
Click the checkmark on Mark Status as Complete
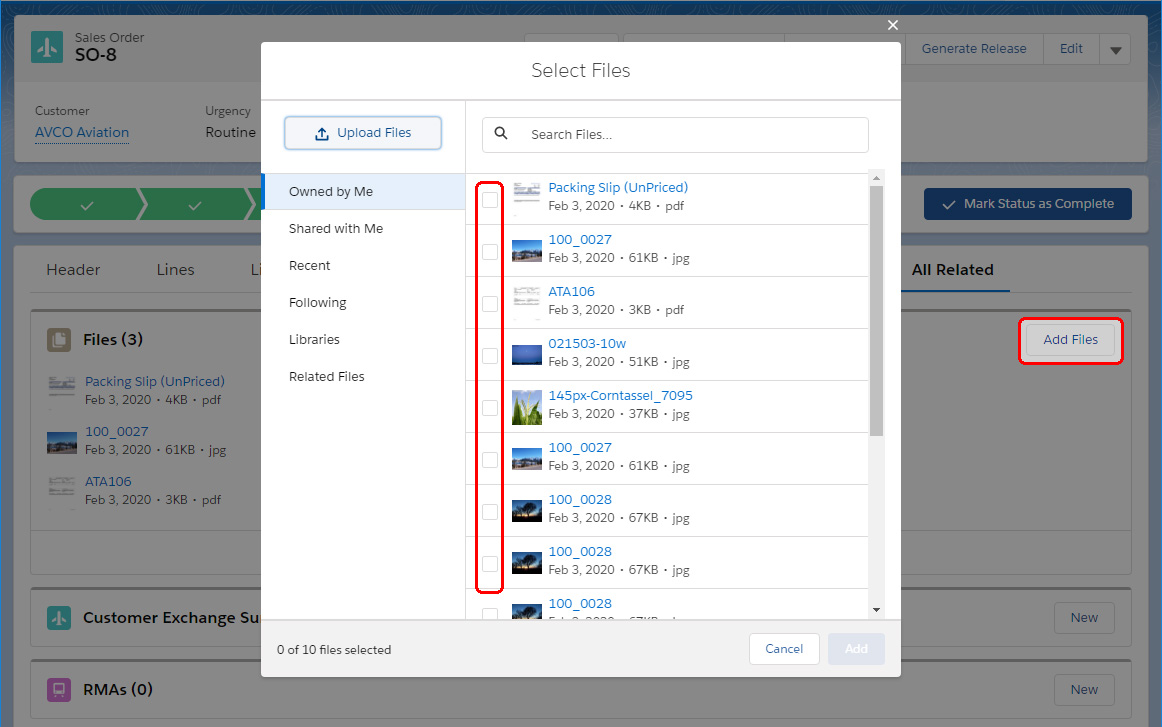949,203
